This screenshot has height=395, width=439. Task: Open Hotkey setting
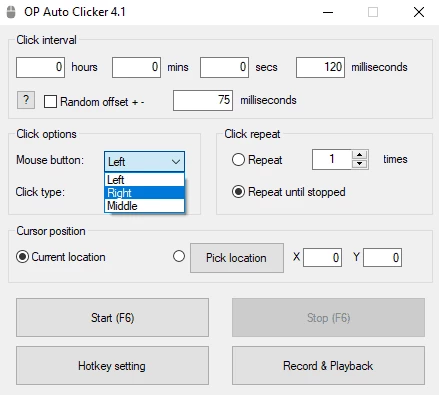point(112,366)
